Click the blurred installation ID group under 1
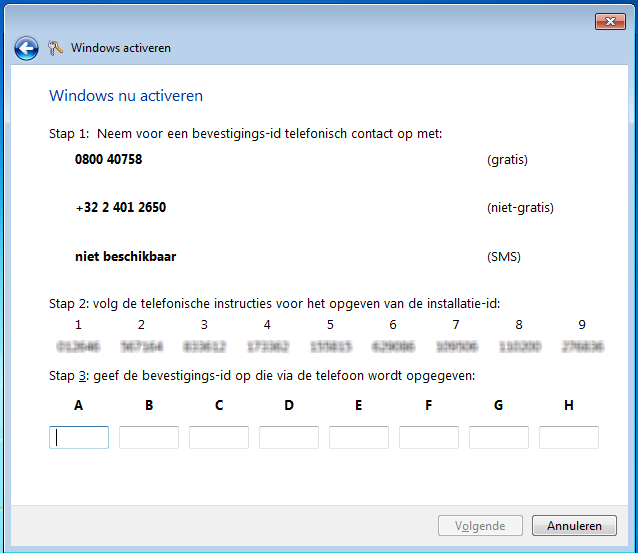 tap(78, 347)
